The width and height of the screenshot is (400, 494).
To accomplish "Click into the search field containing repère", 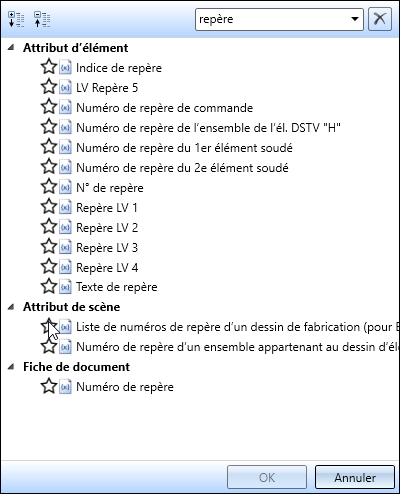I will pos(272,19).
